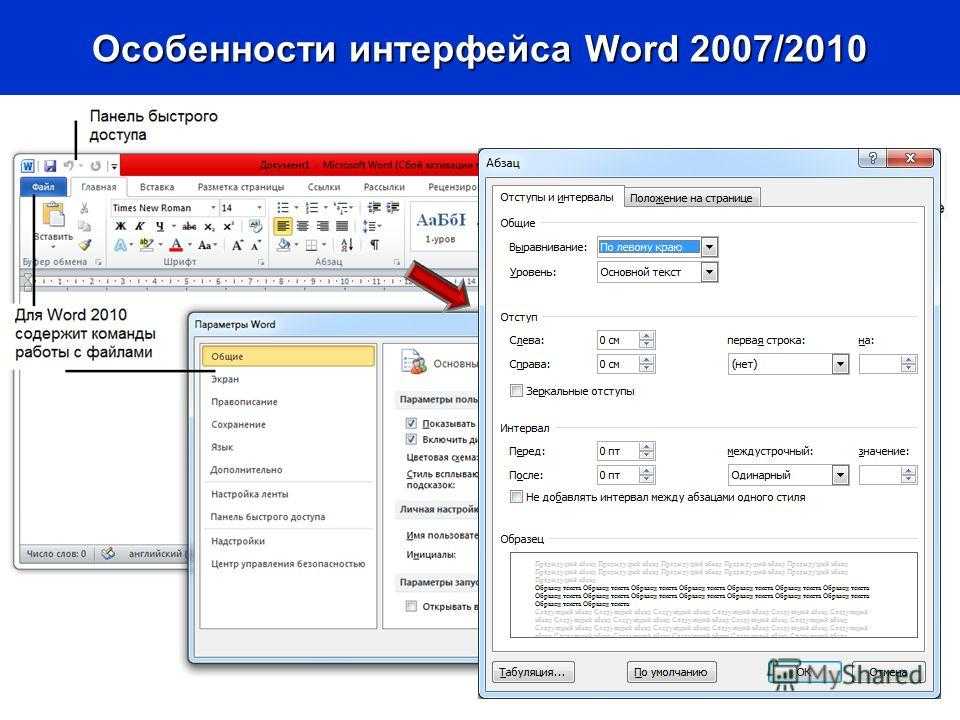Screen dimensions: 960x720
Task: Apply bold with the Ж button
Action: point(121,227)
